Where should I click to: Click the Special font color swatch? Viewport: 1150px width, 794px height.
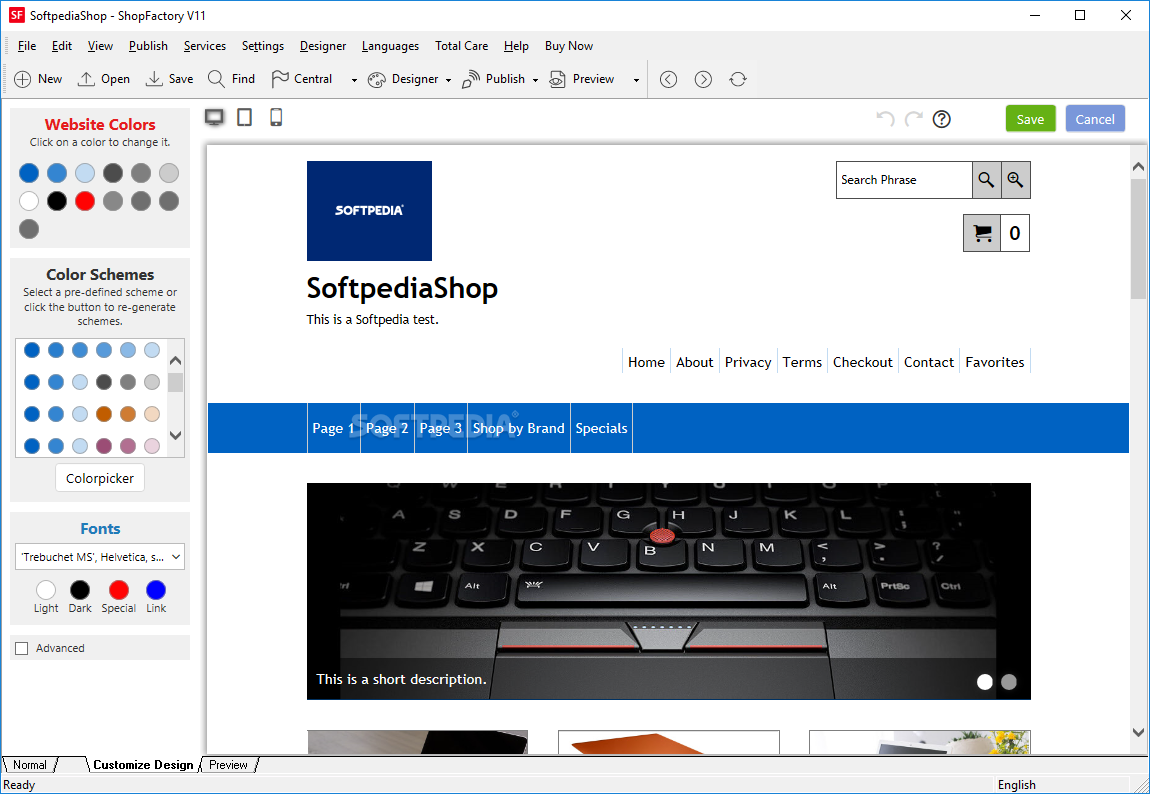[x=119, y=590]
